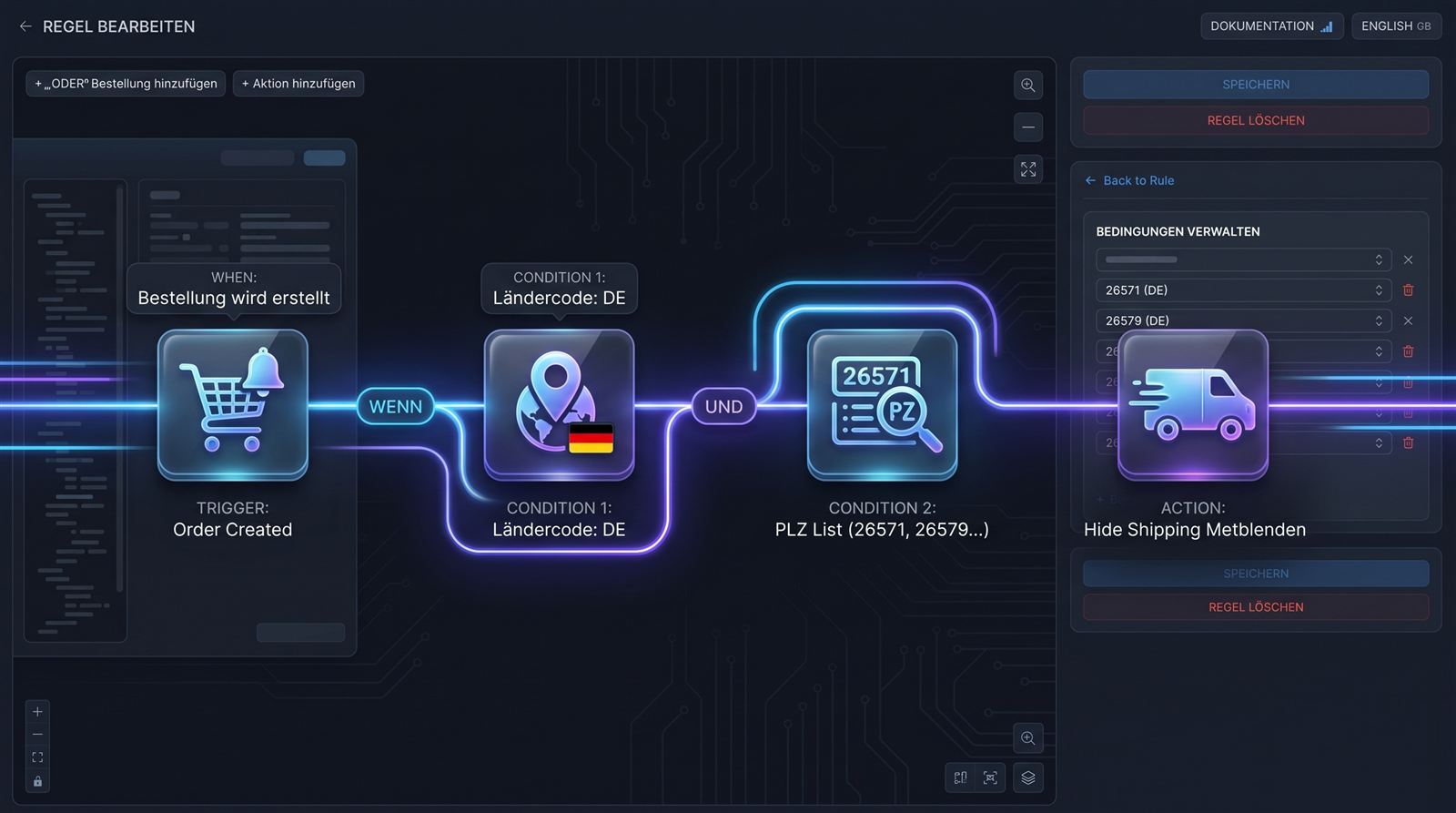Click the 'Bestellung wird erstellt' tooltip

(234, 289)
